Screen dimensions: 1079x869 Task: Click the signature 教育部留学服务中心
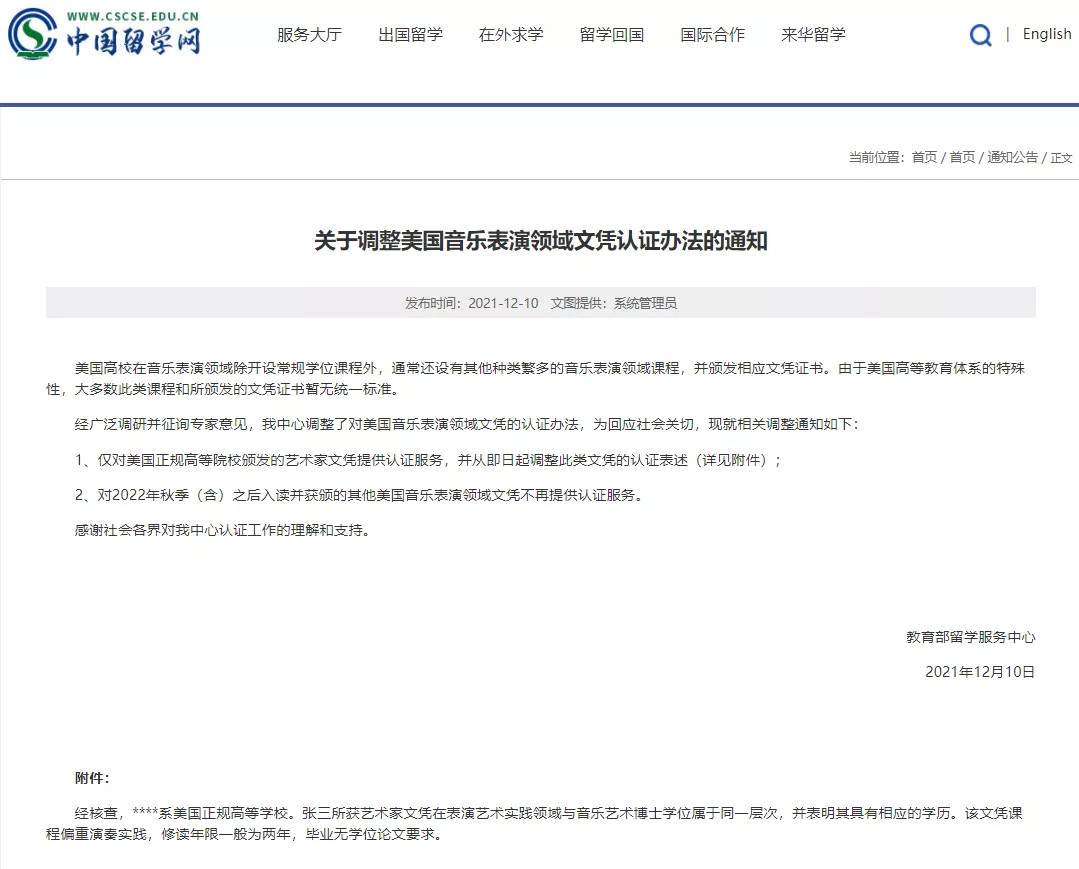click(x=970, y=637)
